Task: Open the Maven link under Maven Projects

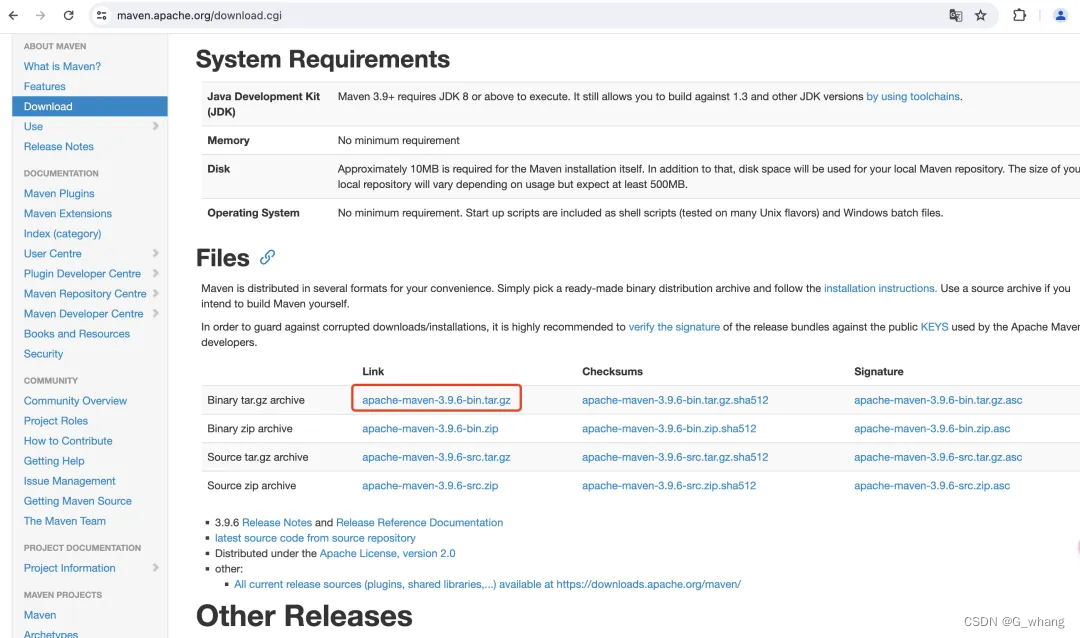Action: click(x=40, y=615)
